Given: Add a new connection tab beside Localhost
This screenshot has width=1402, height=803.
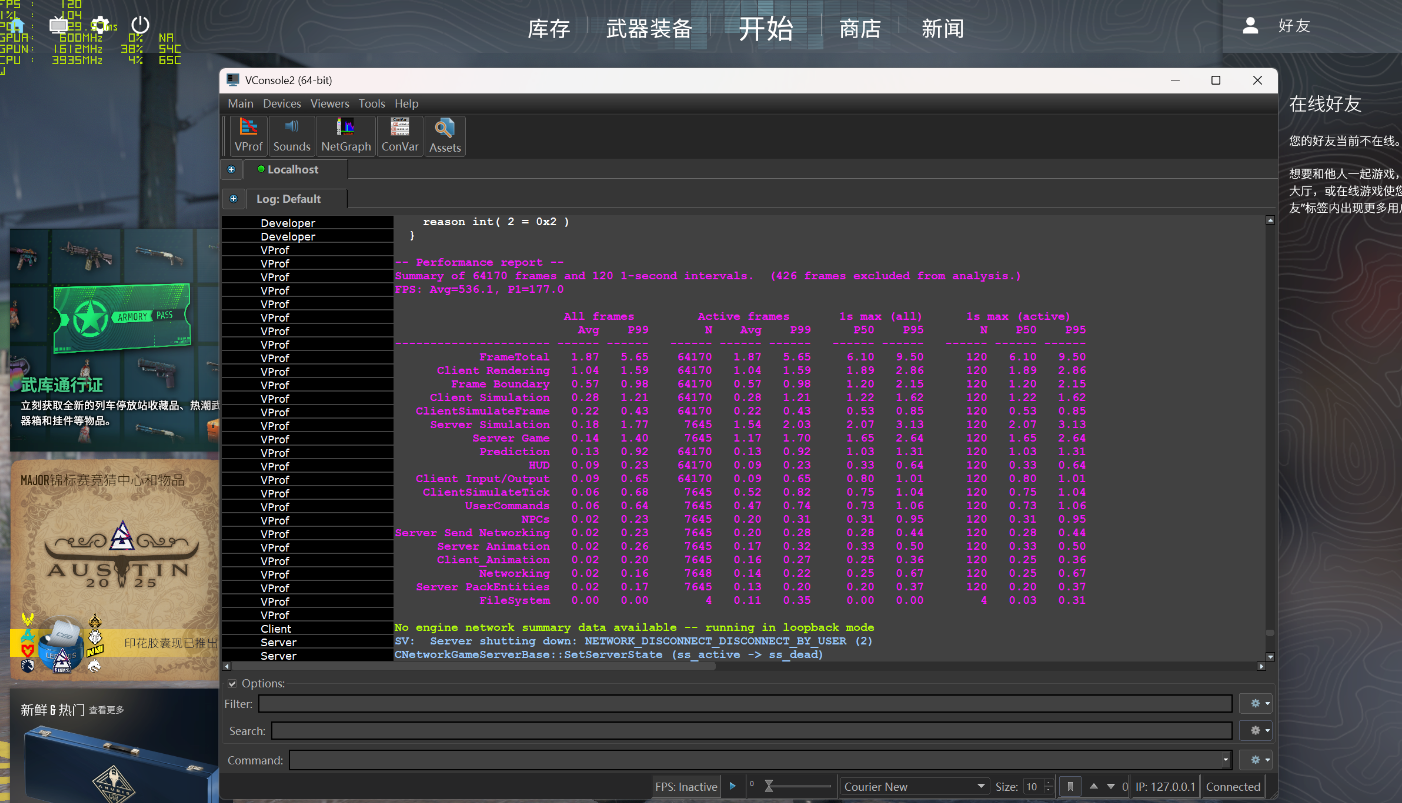Looking at the screenshot, I should pyautogui.click(x=232, y=170).
